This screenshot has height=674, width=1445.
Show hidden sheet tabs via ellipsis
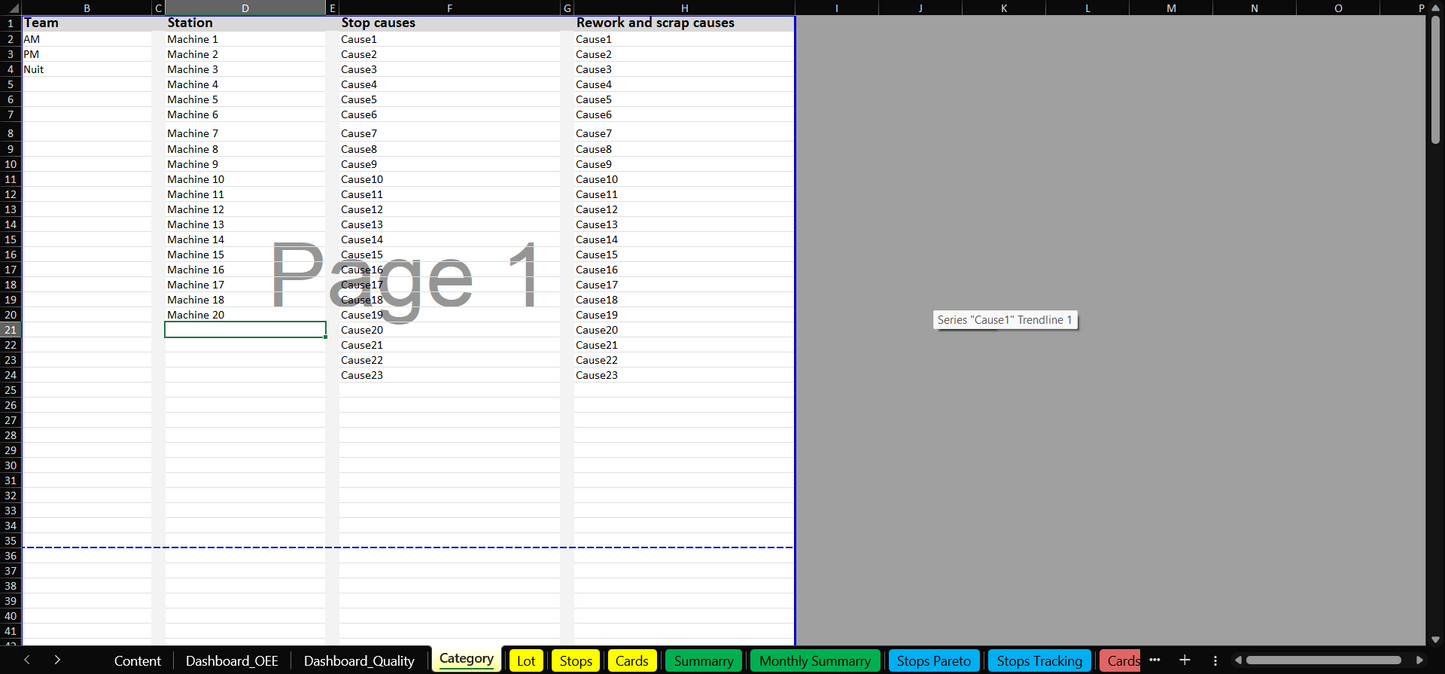coord(1155,660)
